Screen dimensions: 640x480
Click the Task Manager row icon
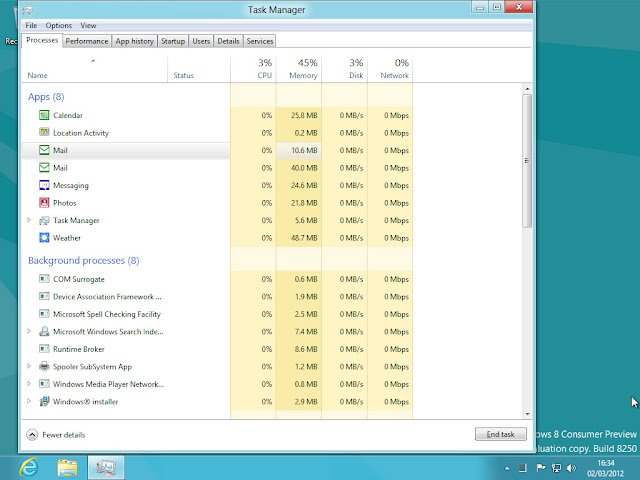[x=44, y=220]
